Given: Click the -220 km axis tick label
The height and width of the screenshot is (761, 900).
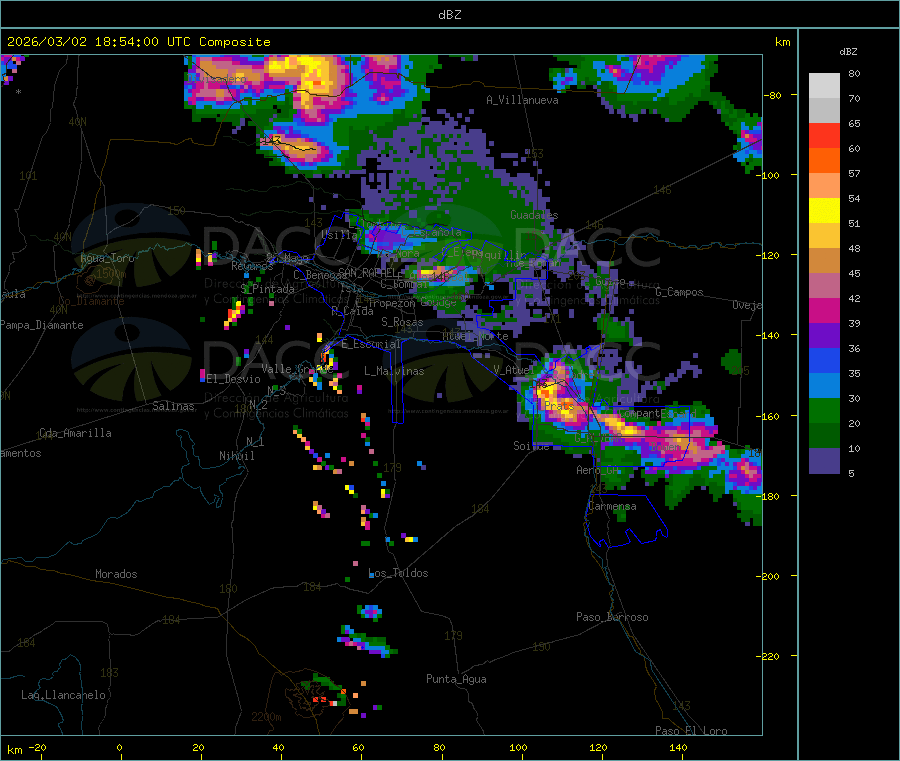Looking at the screenshot, I should 767,656.
